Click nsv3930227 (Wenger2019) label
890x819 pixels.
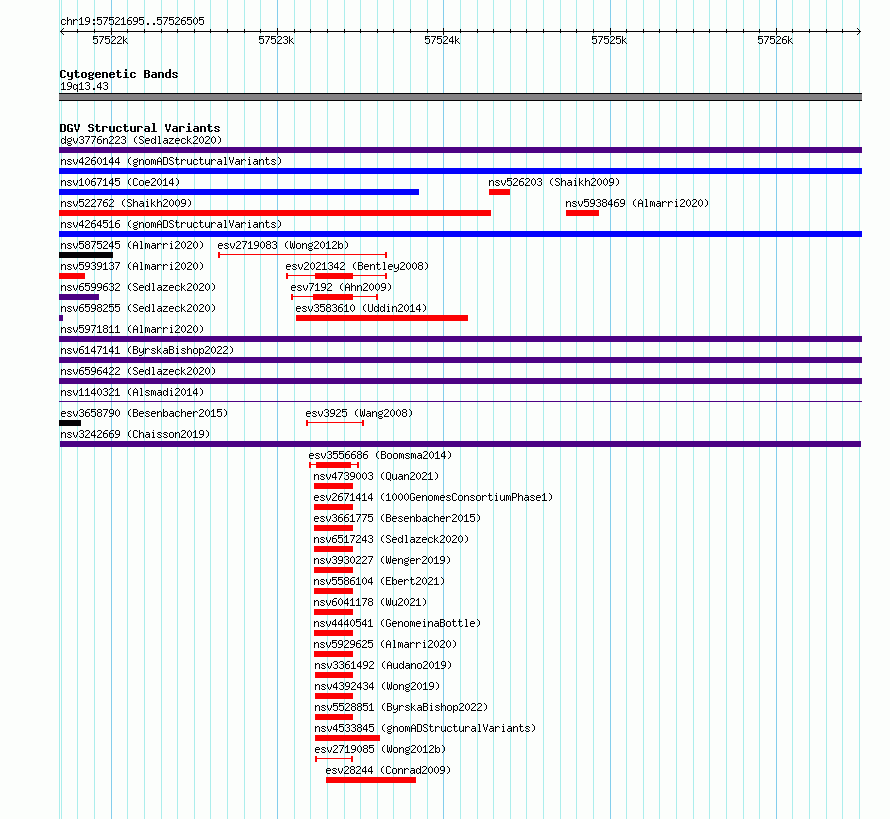[x=382, y=560]
